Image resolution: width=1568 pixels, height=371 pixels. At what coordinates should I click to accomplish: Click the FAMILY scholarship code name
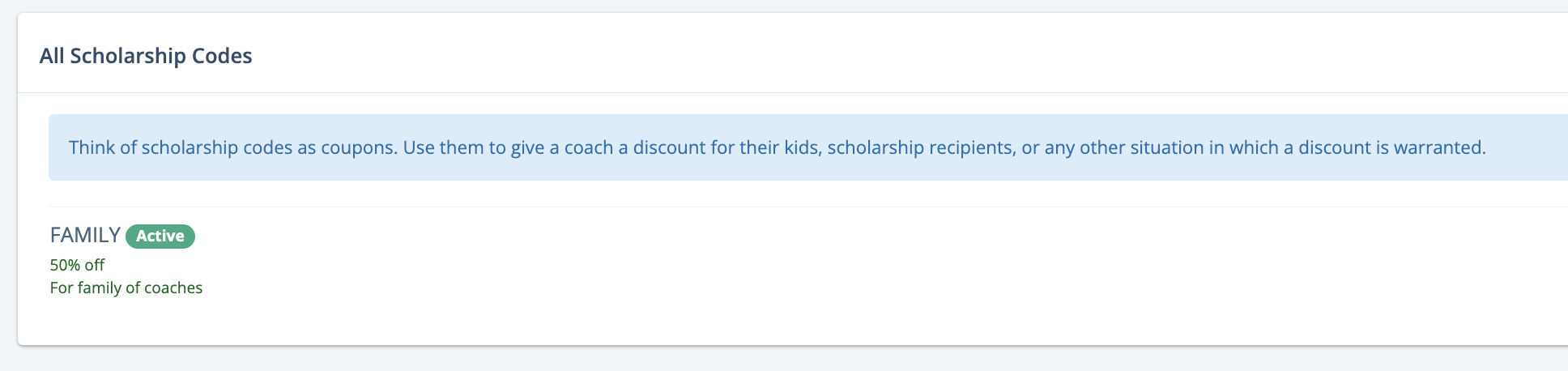point(85,236)
